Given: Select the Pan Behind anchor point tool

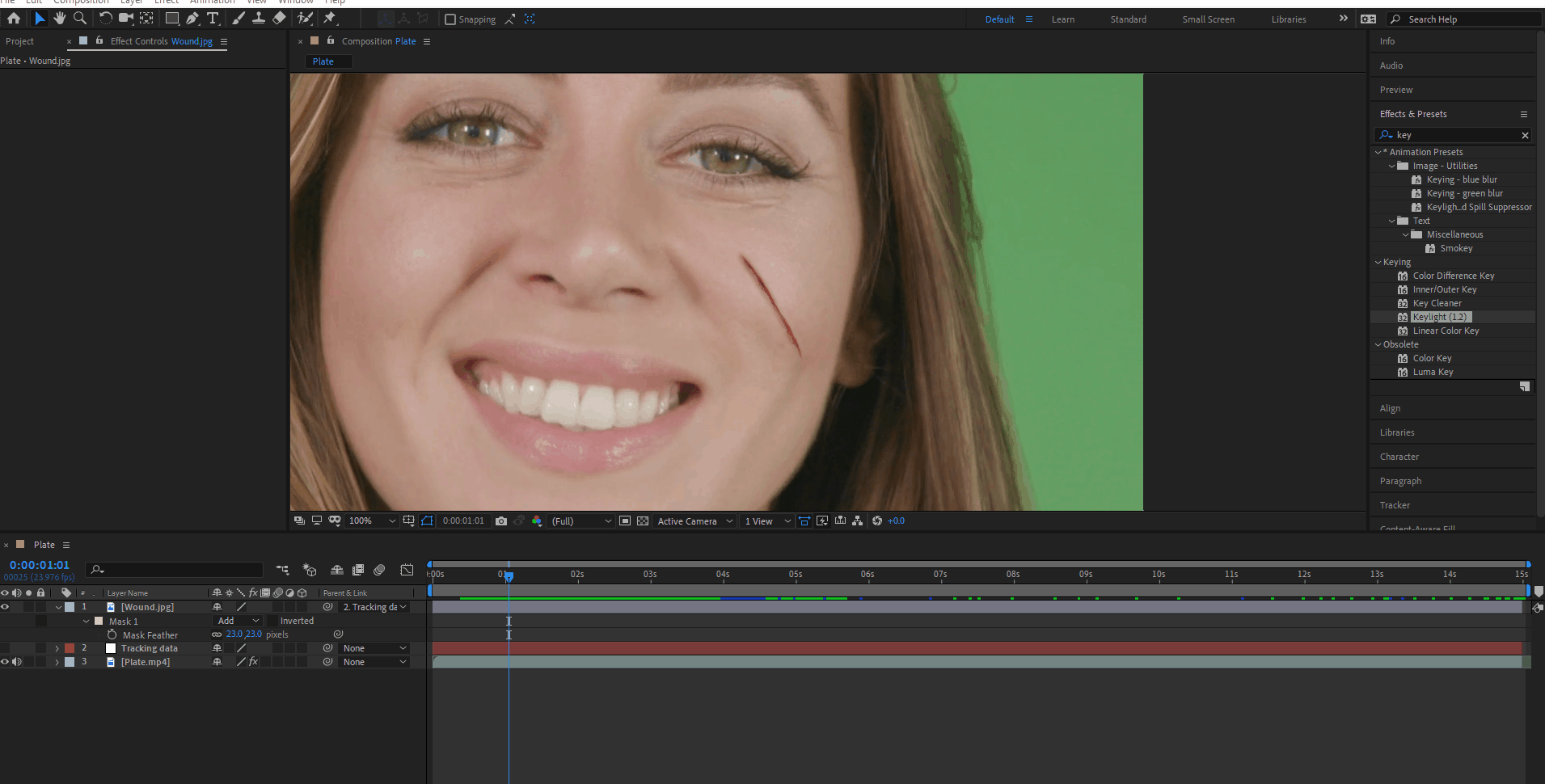Looking at the screenshot, I should point(146,18).
